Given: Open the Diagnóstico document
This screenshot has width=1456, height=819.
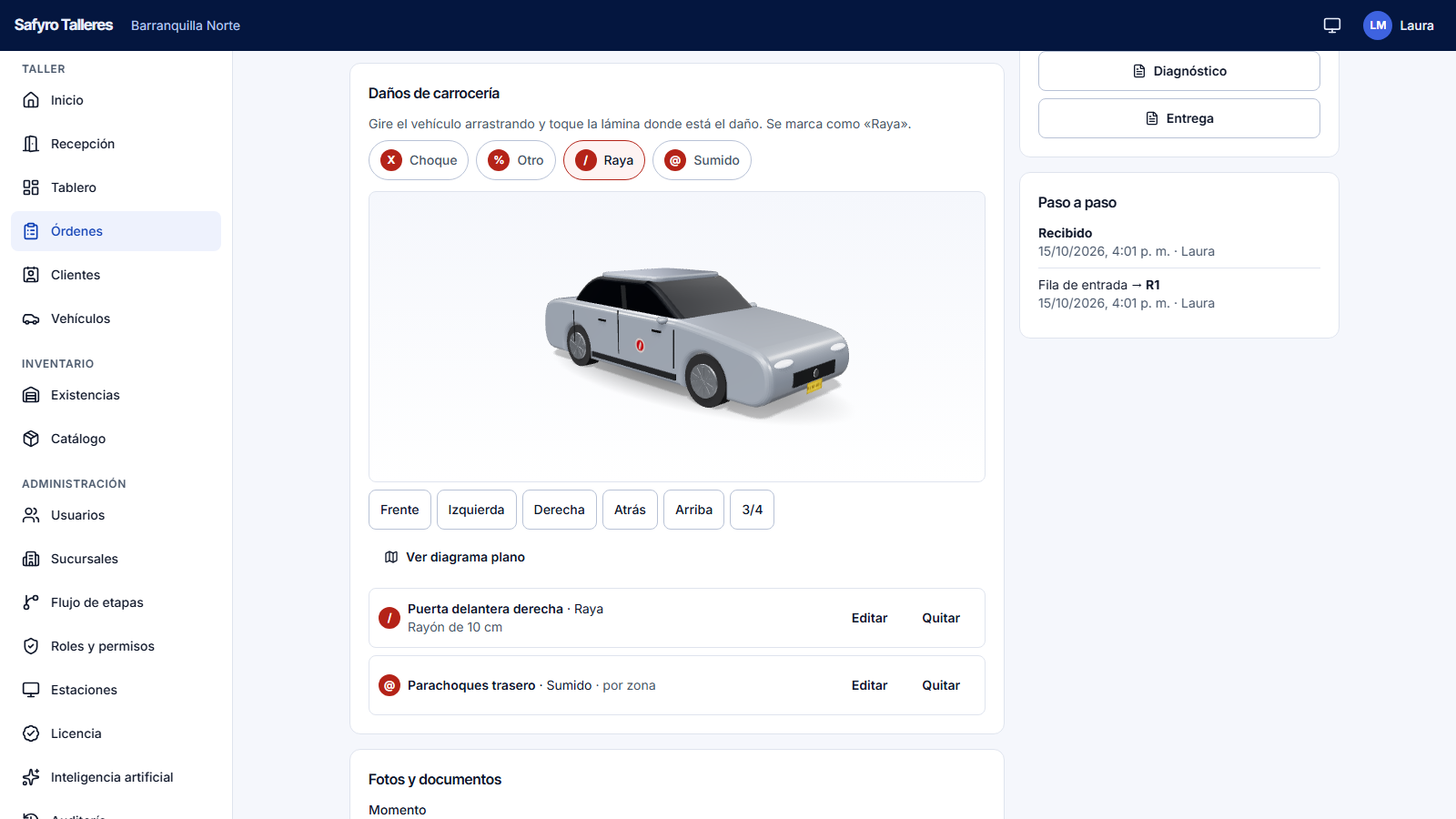Looking at the screenshot, I should click(1179, 71).
